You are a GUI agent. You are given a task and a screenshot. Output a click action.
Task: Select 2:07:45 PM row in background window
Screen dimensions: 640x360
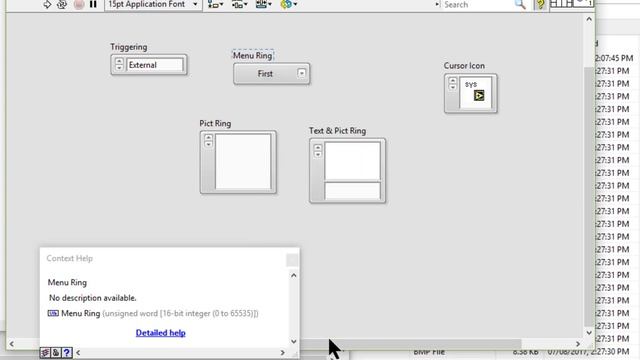click(614, 58)
